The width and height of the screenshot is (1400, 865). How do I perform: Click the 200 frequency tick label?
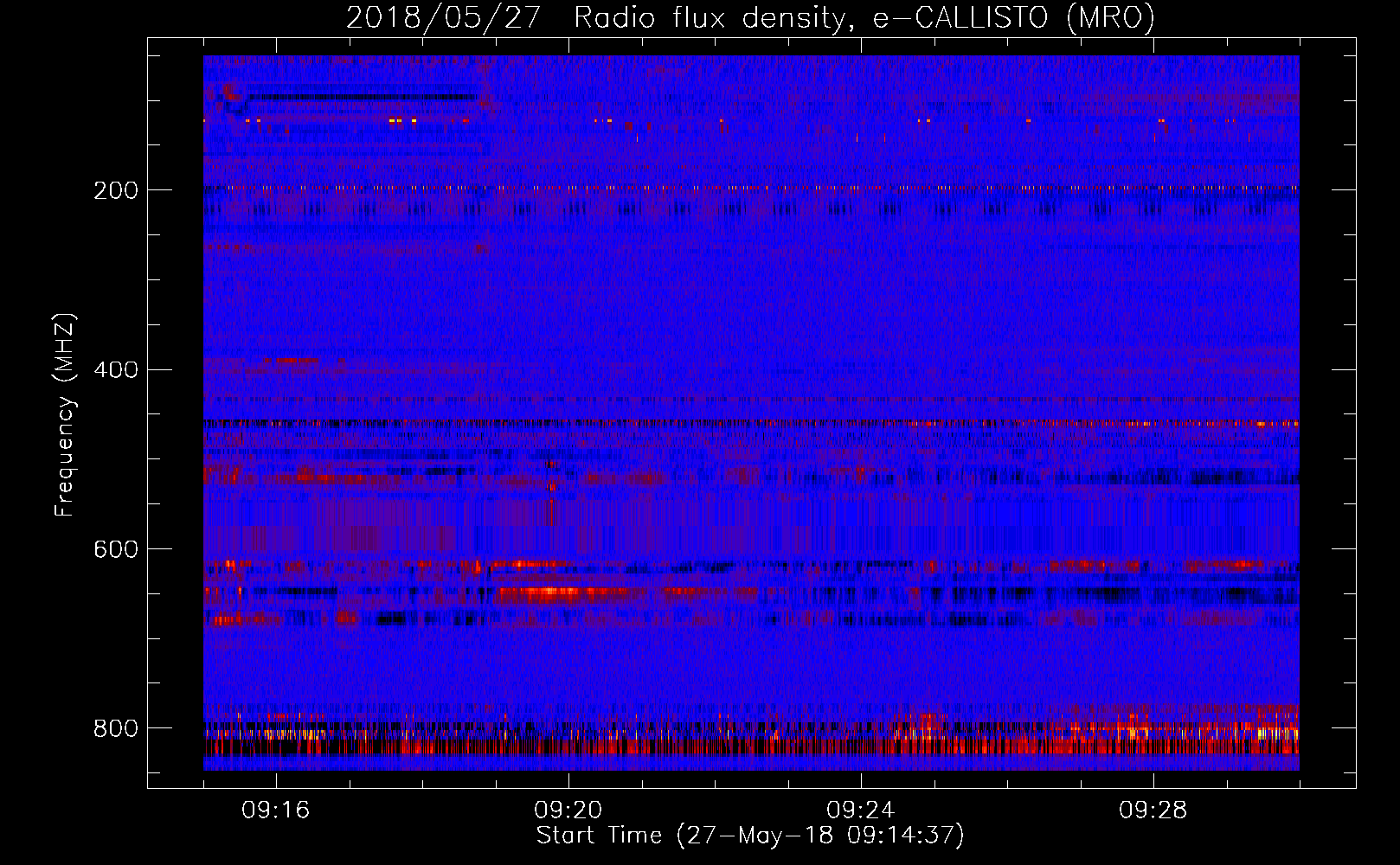pyautogui.click(x=116, y=189)
